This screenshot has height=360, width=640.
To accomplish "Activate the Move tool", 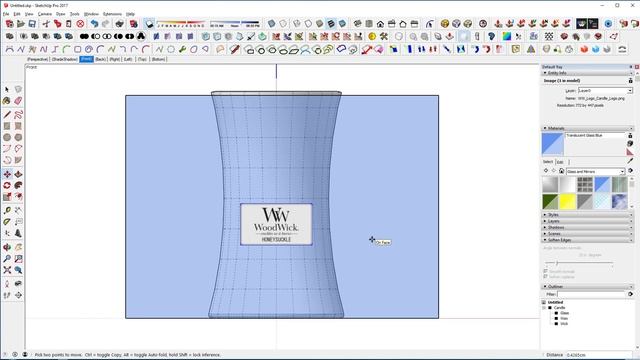I will 7,174.
